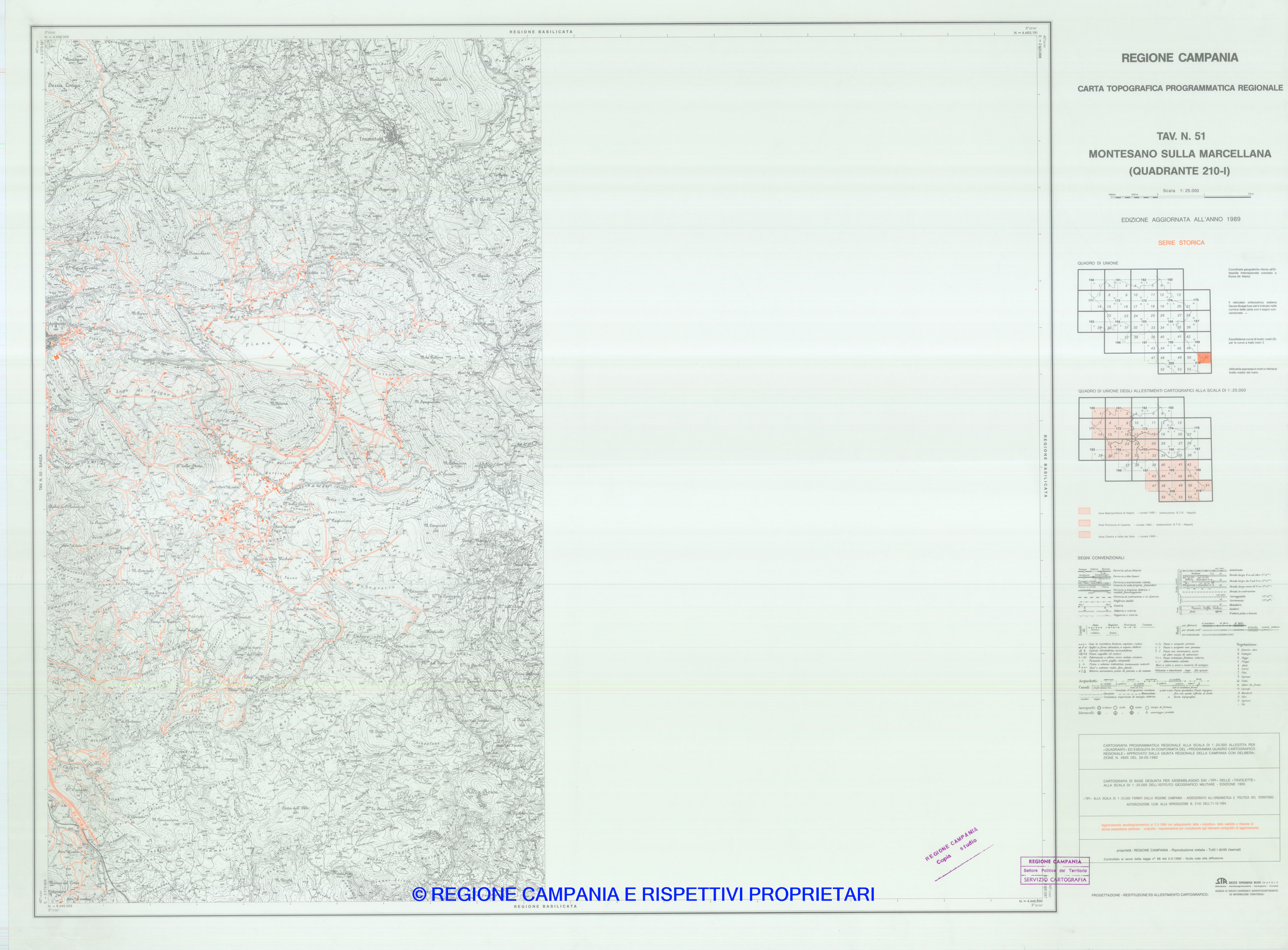The image size is (1288, 950).
Task: Click the 'N. = 4.466.069' corner coordinate
Action: pyautogui.click(x=57, y=37)
